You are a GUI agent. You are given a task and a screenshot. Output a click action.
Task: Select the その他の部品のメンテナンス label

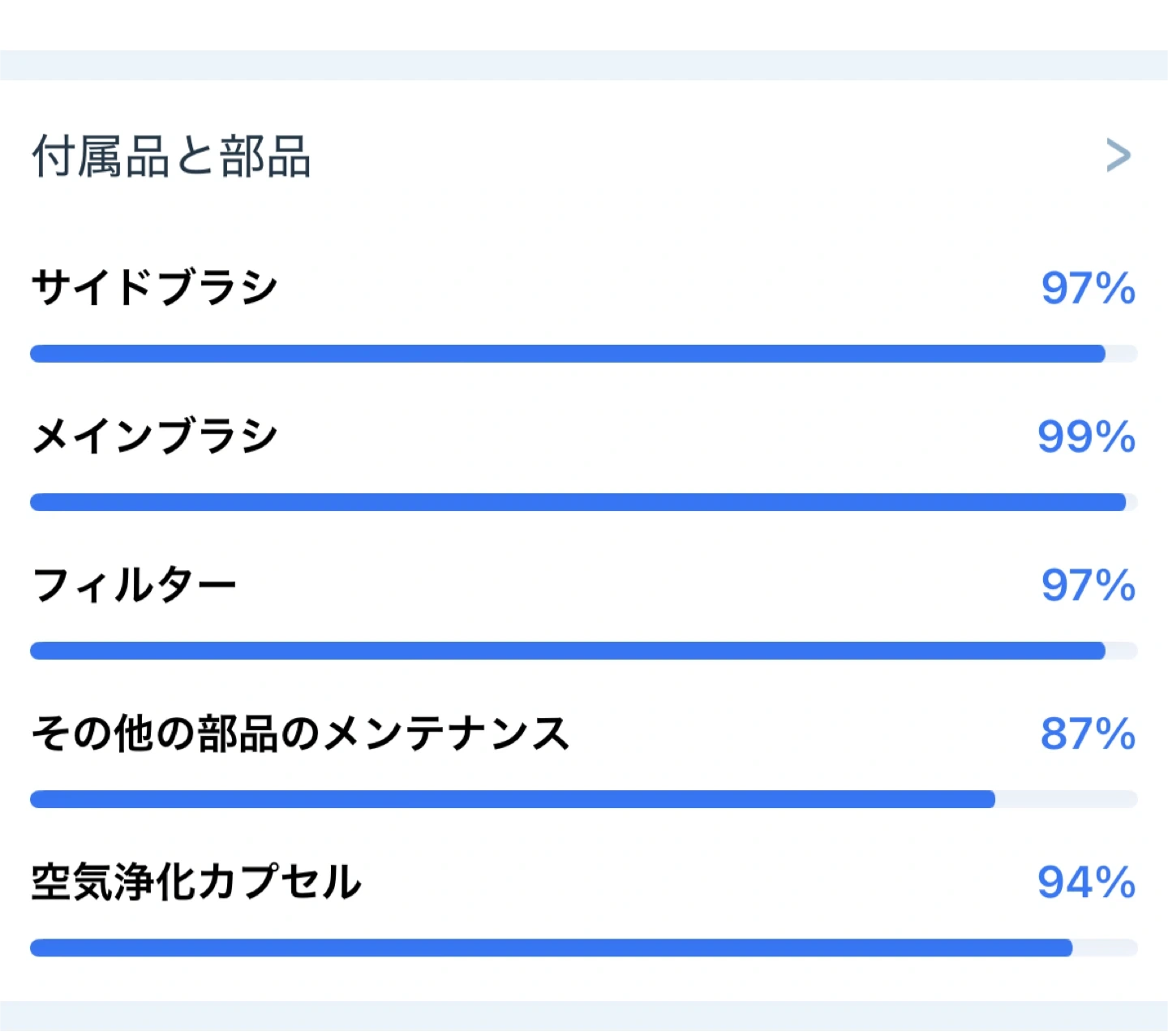[300, 733]
